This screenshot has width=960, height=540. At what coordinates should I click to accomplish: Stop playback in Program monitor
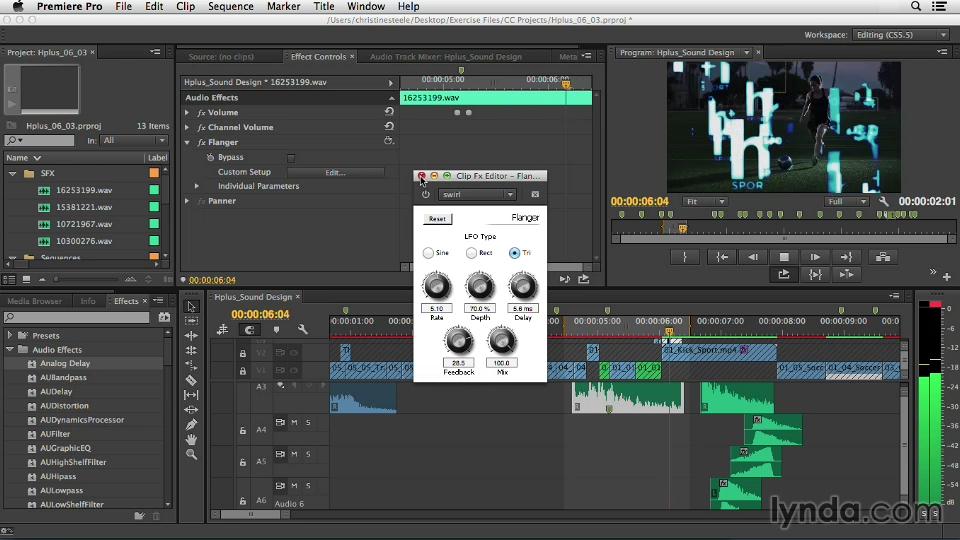click(x=784, y=257)
